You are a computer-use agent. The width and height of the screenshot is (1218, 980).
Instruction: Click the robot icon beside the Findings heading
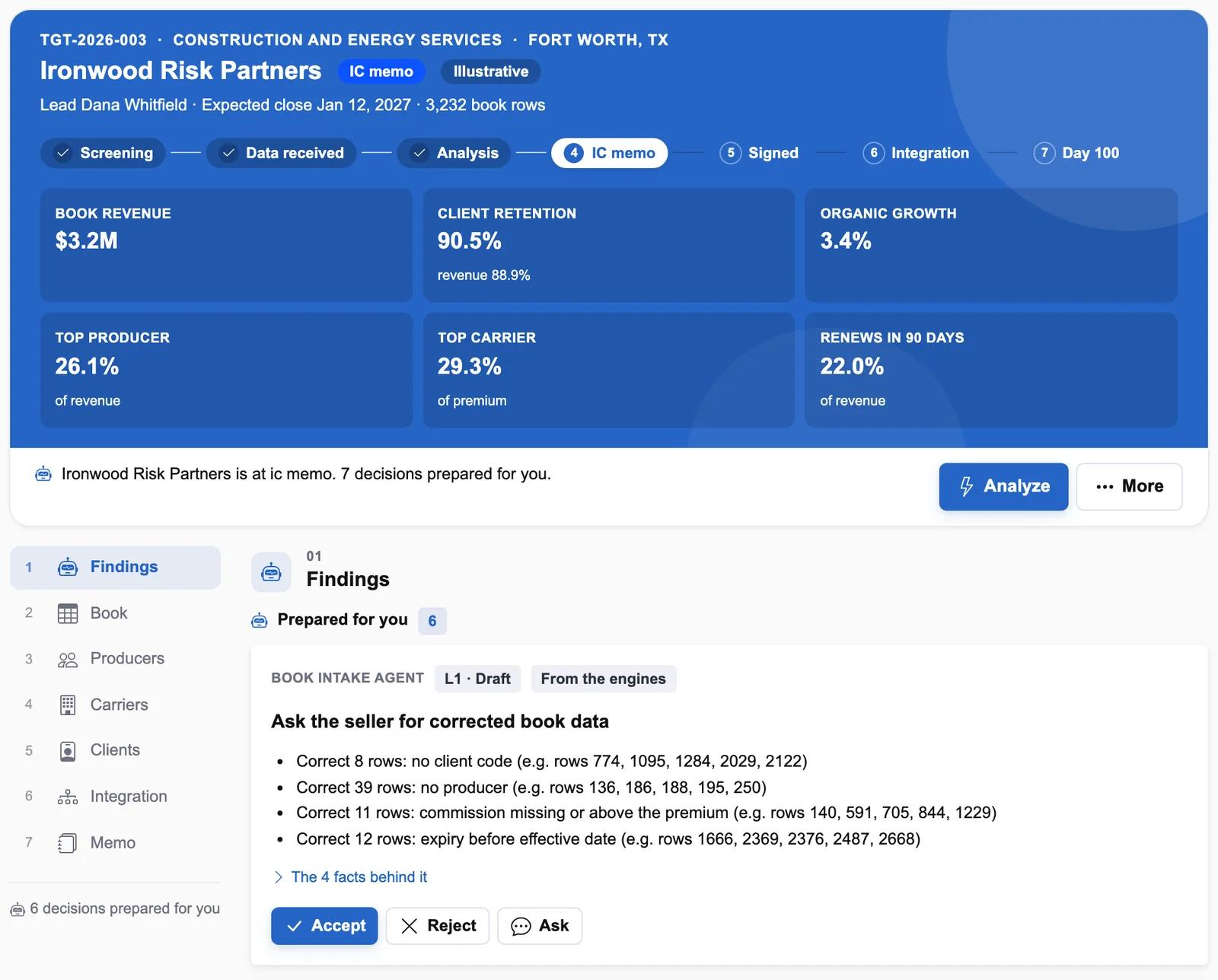(x=271, y=572)
